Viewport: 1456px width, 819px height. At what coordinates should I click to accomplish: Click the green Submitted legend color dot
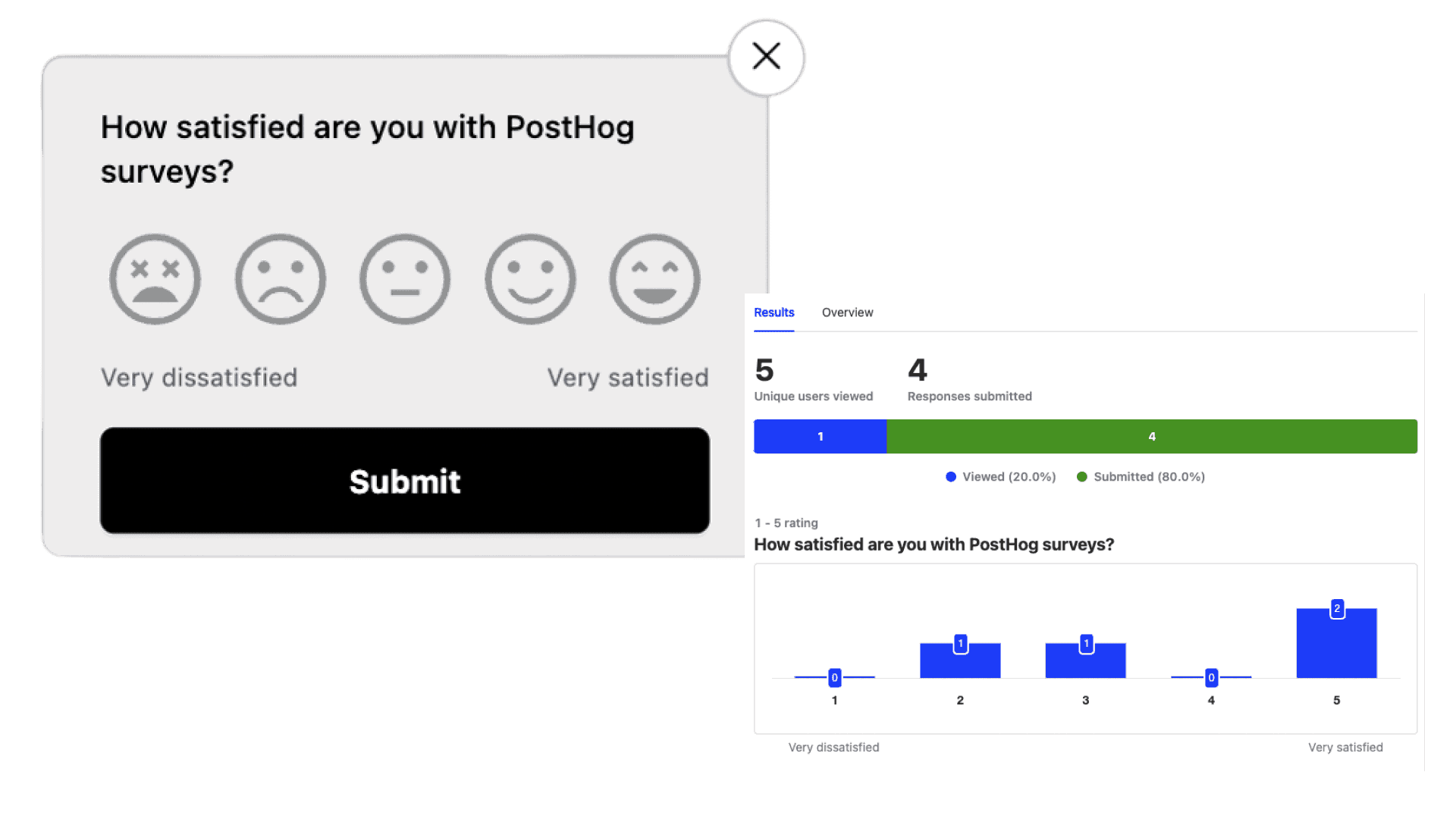[1082, 477]
